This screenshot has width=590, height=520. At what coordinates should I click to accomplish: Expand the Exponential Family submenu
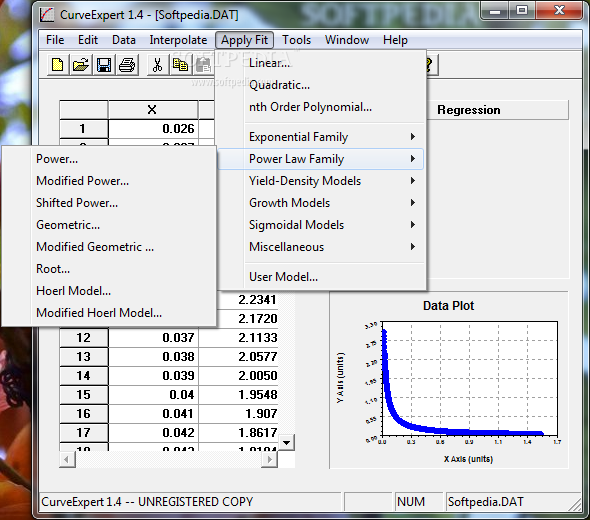321,137
